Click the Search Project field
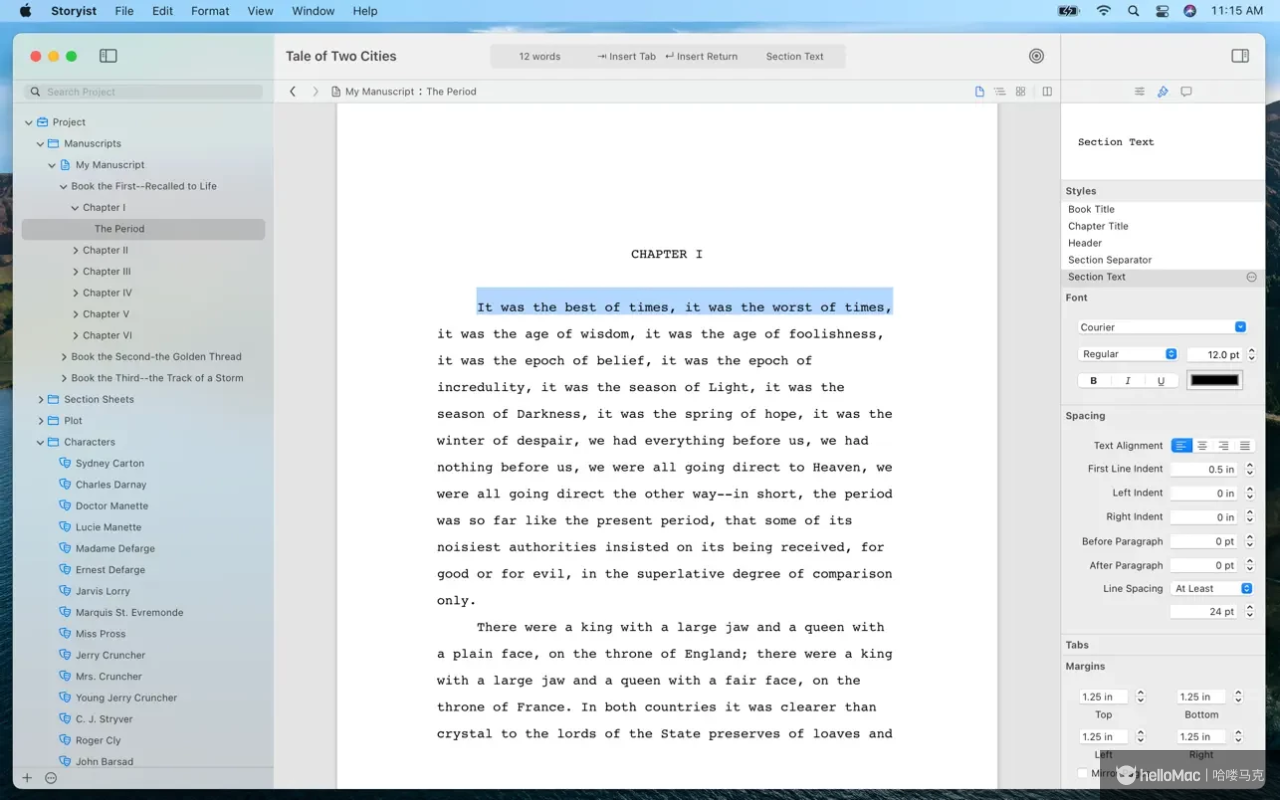 (144, 92)
